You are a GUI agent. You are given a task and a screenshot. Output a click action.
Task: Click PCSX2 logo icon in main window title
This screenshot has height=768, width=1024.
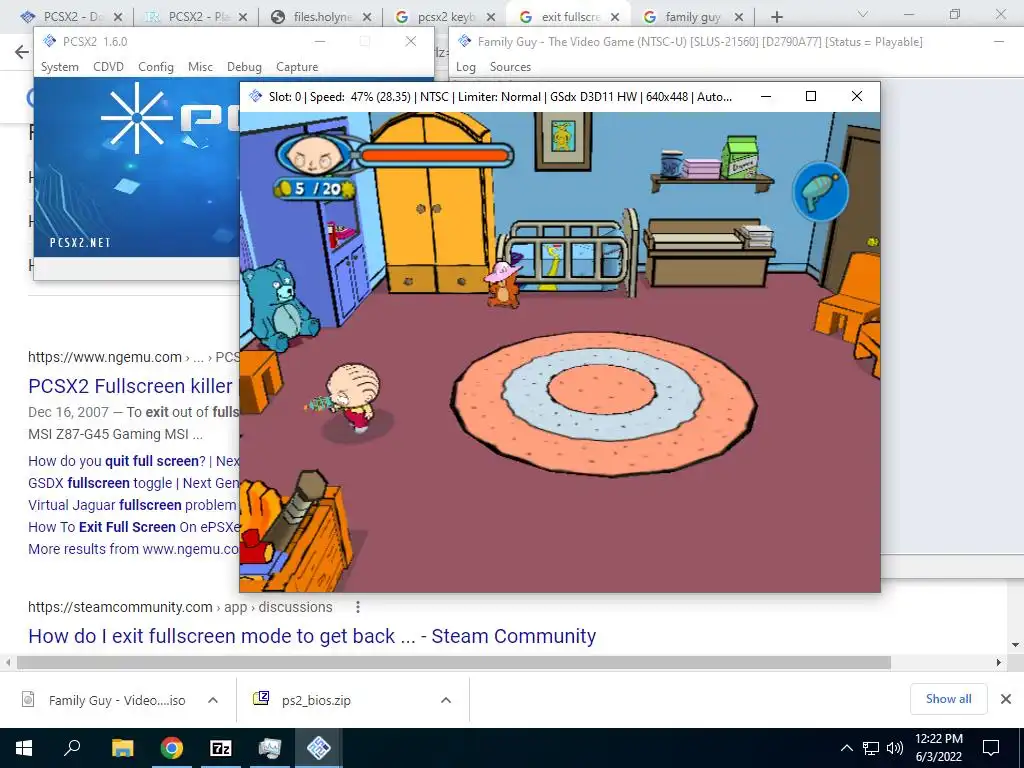click(49, 41)
